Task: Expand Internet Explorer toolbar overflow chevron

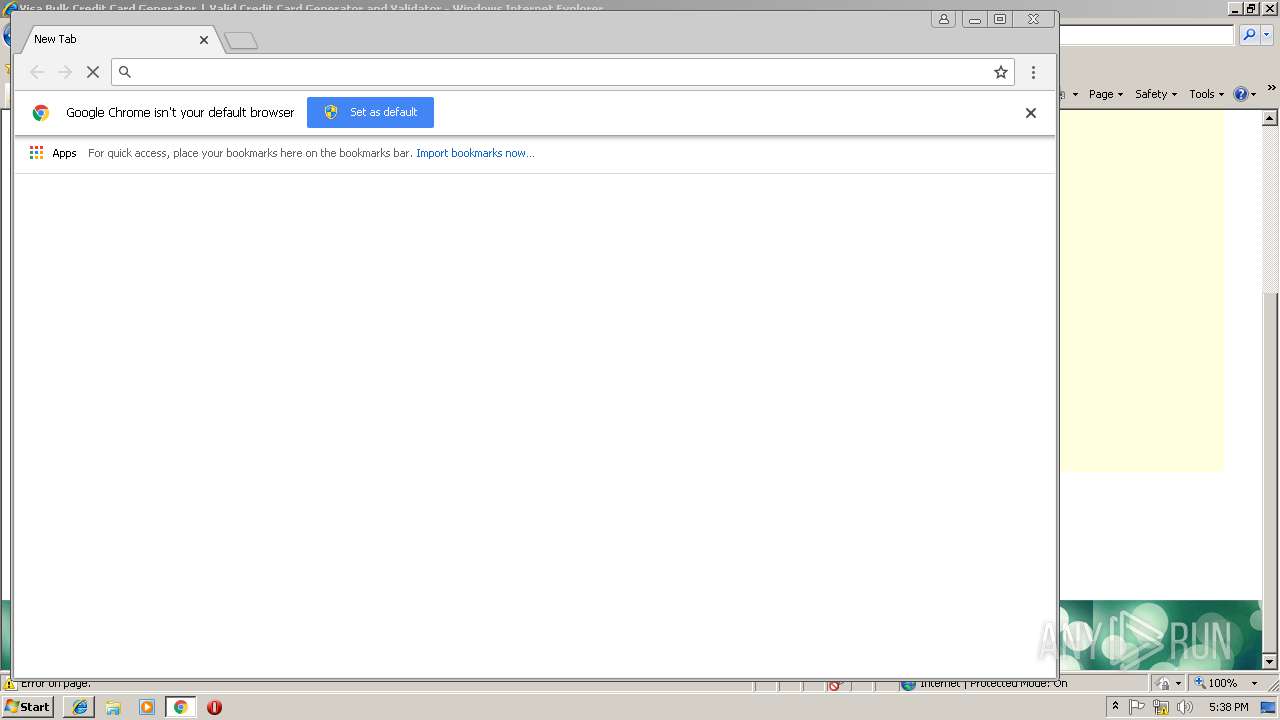Action: 1271,89
